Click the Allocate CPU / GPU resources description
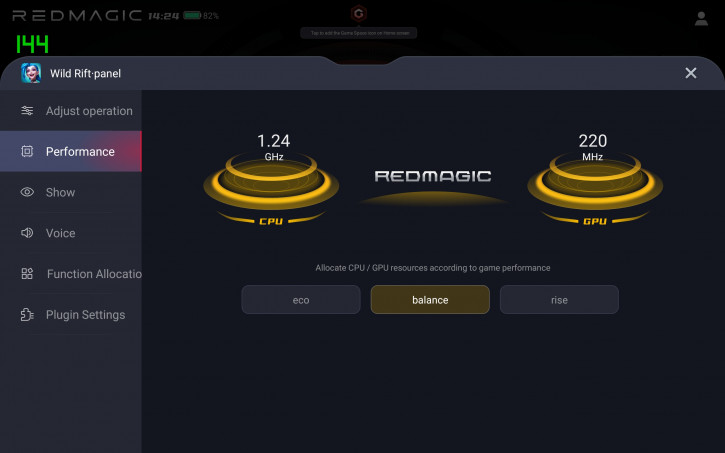 (433, 268)
